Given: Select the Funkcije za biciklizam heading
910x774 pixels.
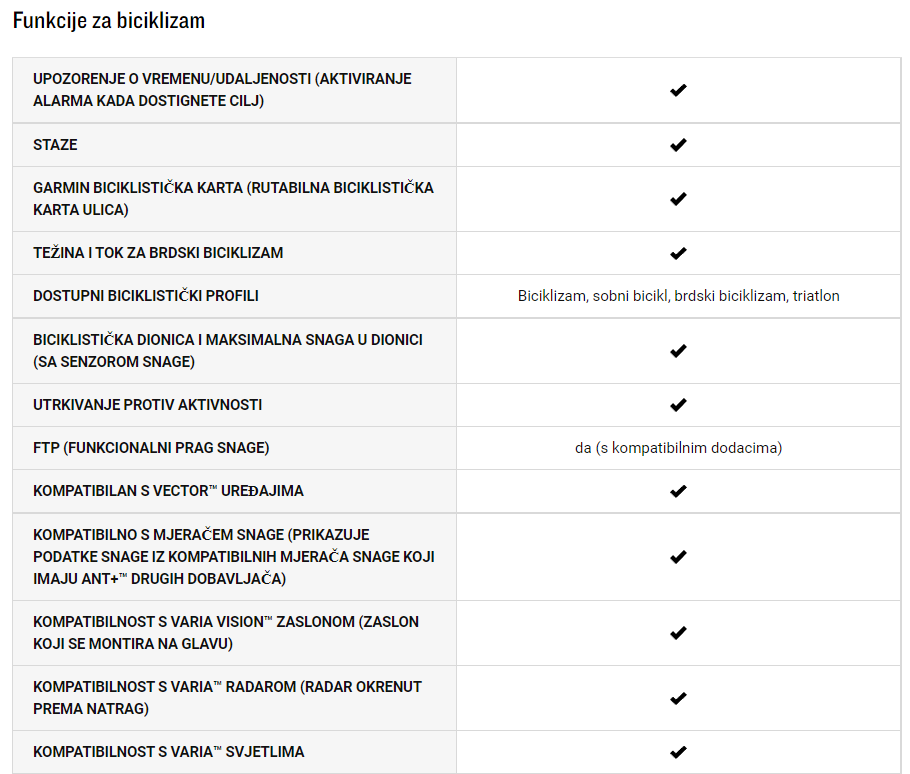Looking at the screenshot, I should [x=109, y=21].
